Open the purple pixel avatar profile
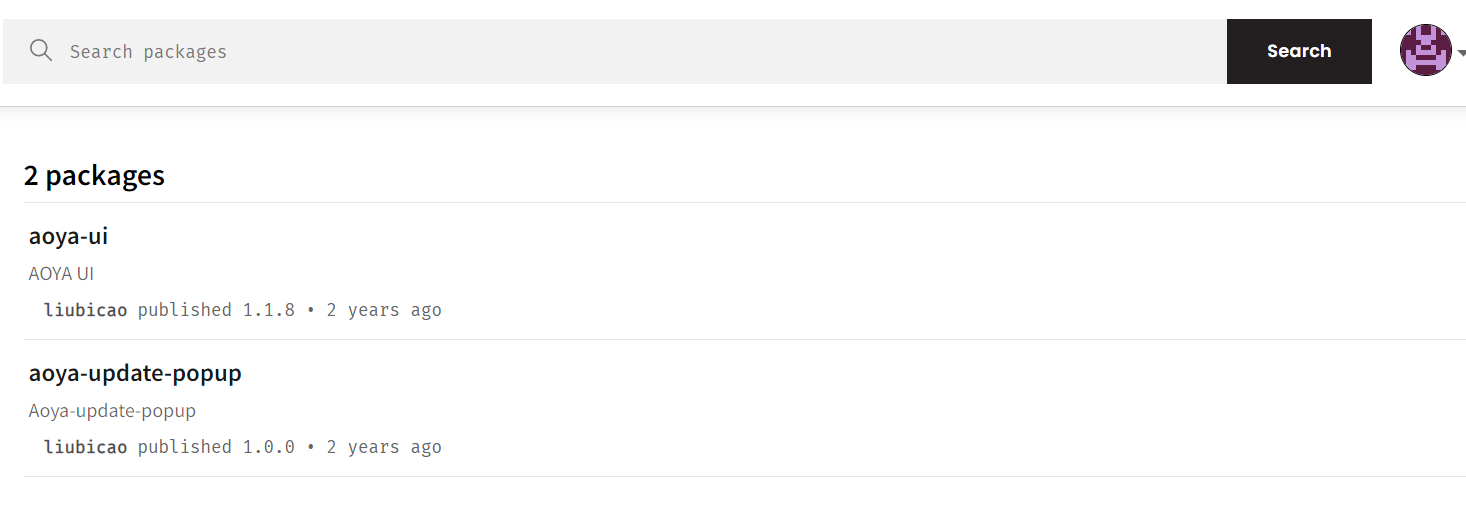 tap(1425, 51)
